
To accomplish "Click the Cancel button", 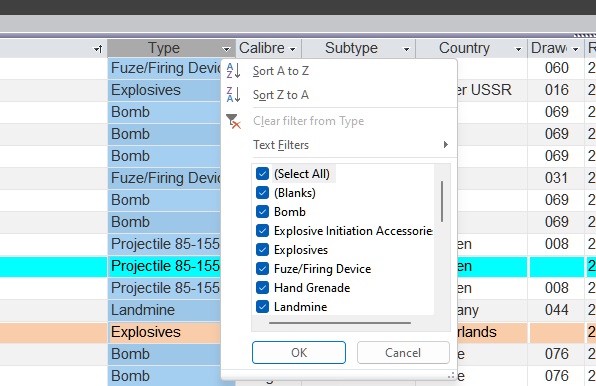I will pyautogui.click(x=403, y=353).
